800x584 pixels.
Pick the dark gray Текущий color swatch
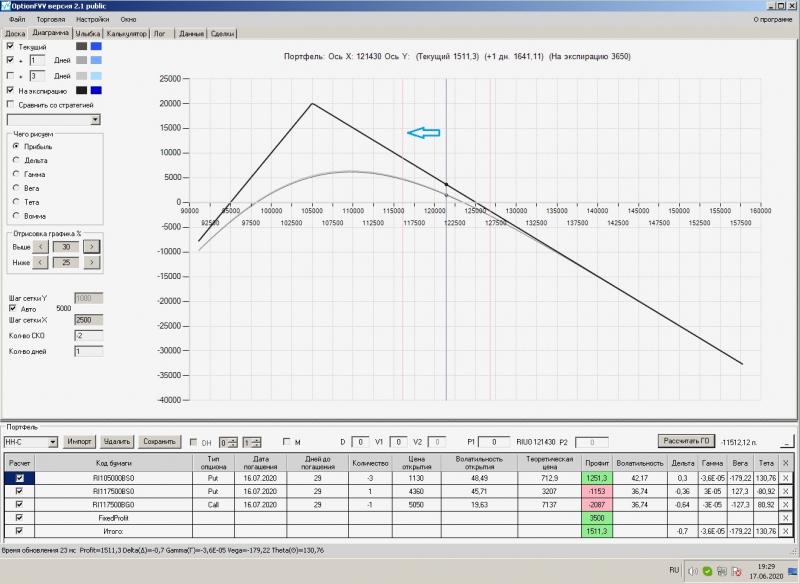point(81,46)
